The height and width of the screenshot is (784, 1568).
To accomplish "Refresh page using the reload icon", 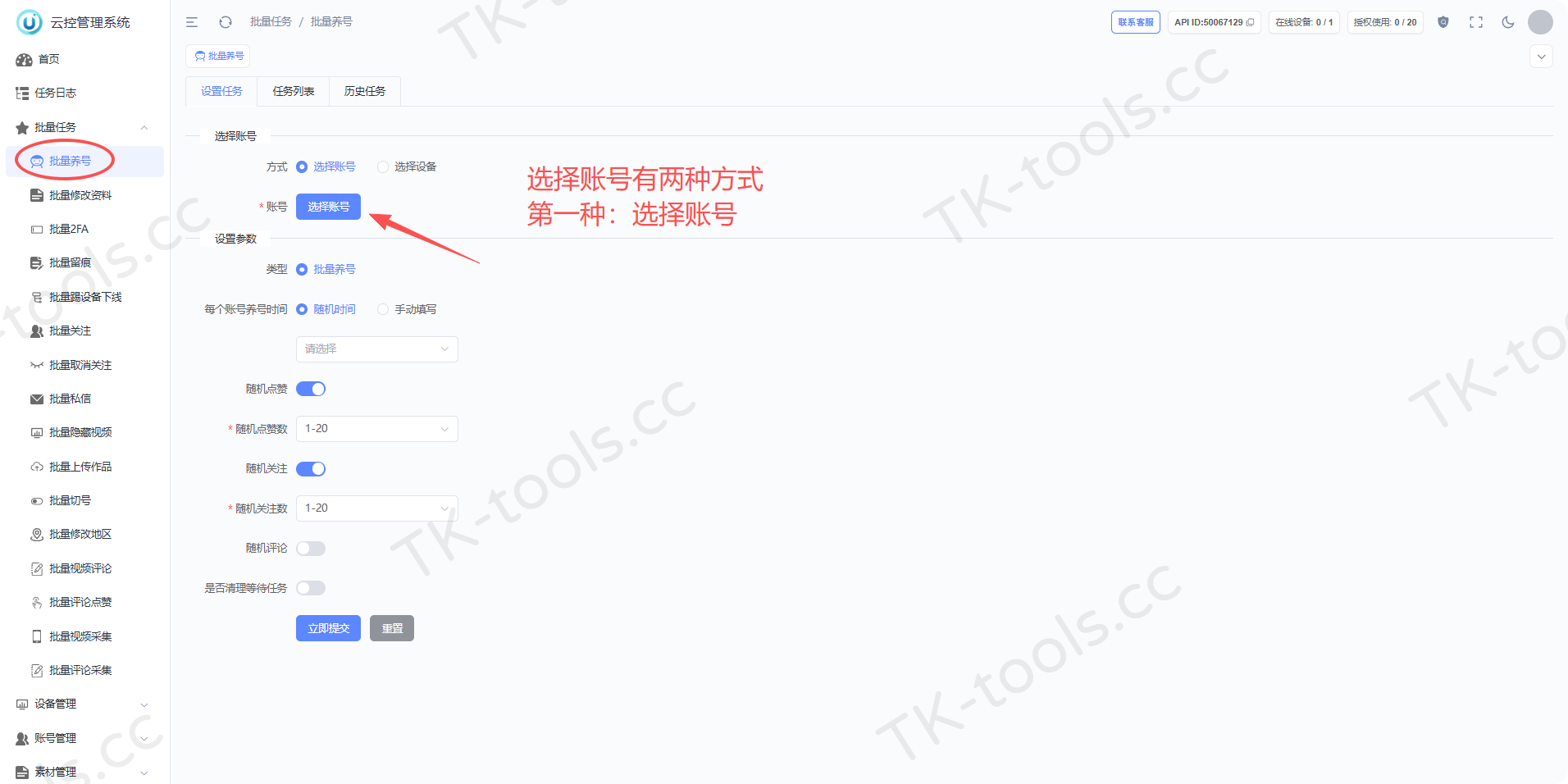I will click(226, 22).
